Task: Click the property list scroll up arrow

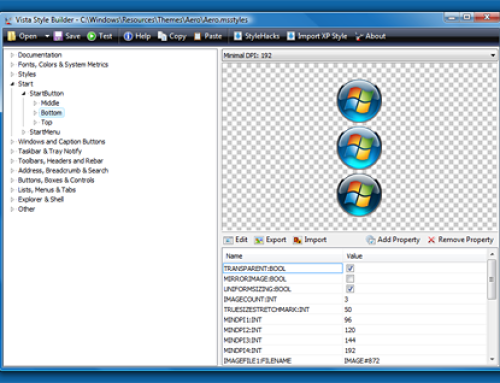Action: click(x=492, y=254)
